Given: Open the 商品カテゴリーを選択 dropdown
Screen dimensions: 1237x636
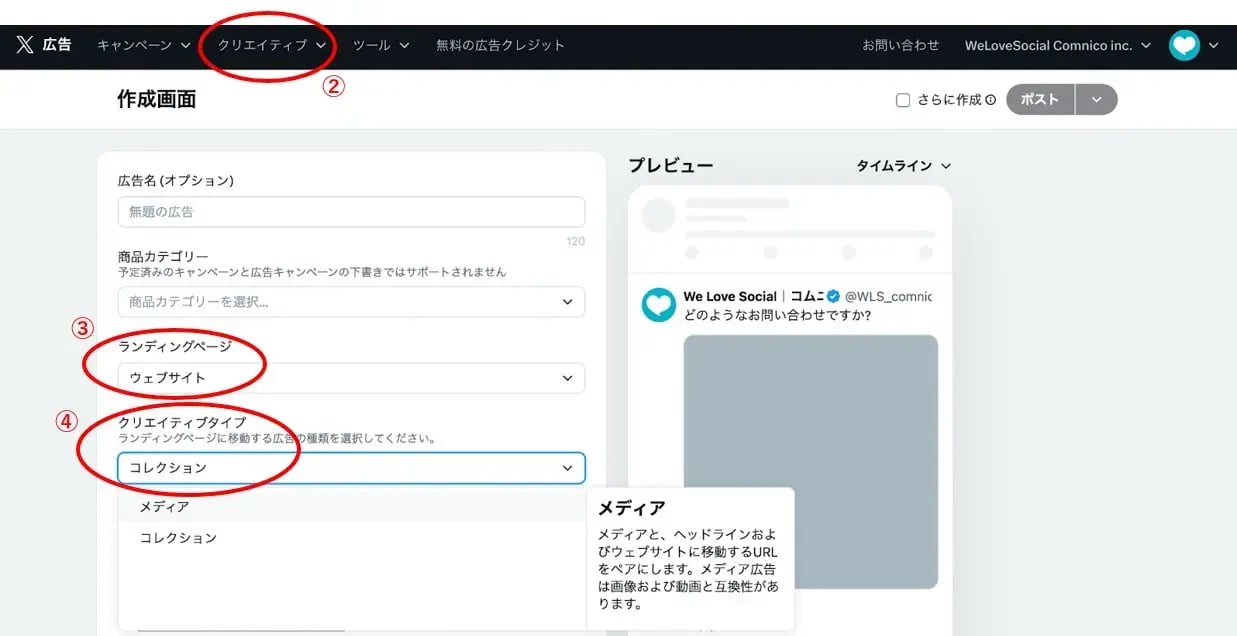Looking at the screenshot, I should 351,301.
